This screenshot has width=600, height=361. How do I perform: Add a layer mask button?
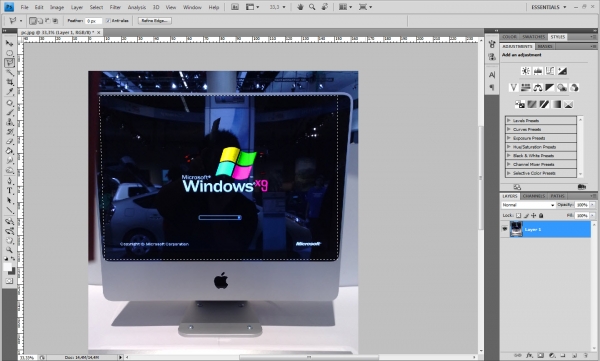540,355
